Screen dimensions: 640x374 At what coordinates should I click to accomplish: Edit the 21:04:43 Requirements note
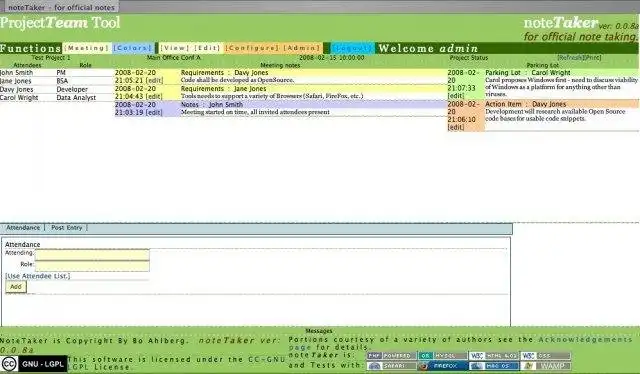coord(154,96)
